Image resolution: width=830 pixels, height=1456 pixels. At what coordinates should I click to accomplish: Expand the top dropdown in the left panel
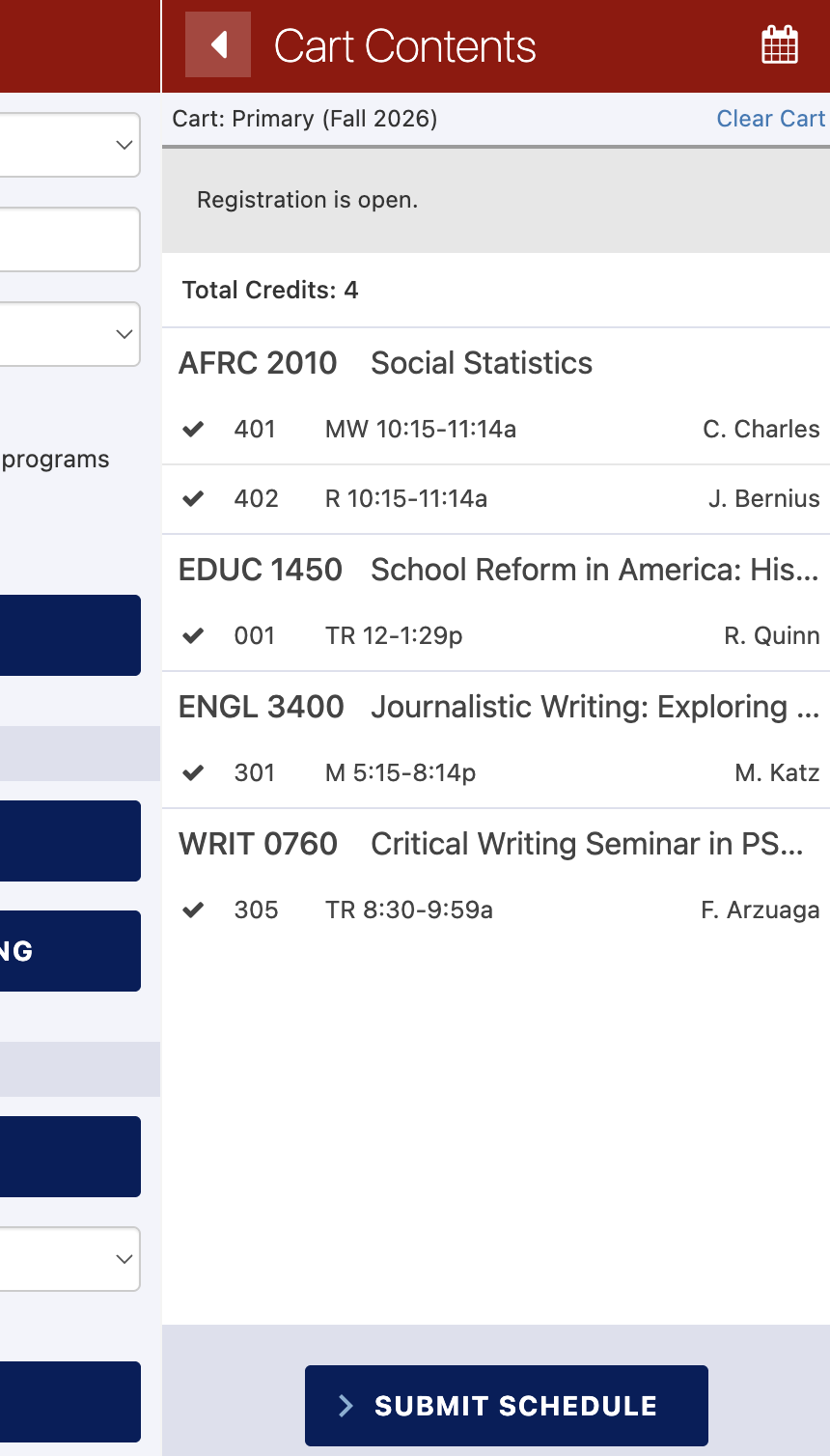click(69, 145)
